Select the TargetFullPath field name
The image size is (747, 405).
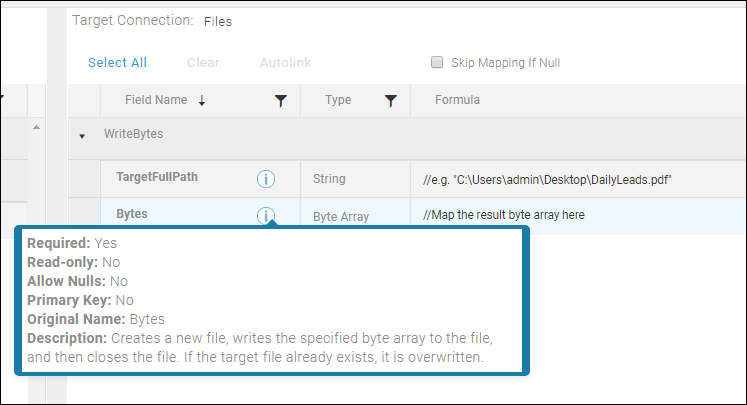click(x=157, y=177)
